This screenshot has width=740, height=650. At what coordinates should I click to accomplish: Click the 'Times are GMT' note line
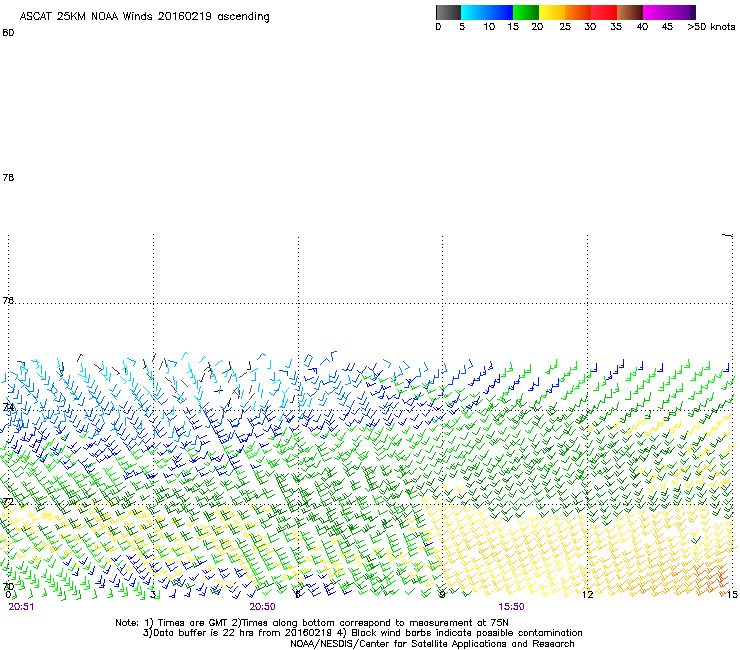[x=312, y=623]
